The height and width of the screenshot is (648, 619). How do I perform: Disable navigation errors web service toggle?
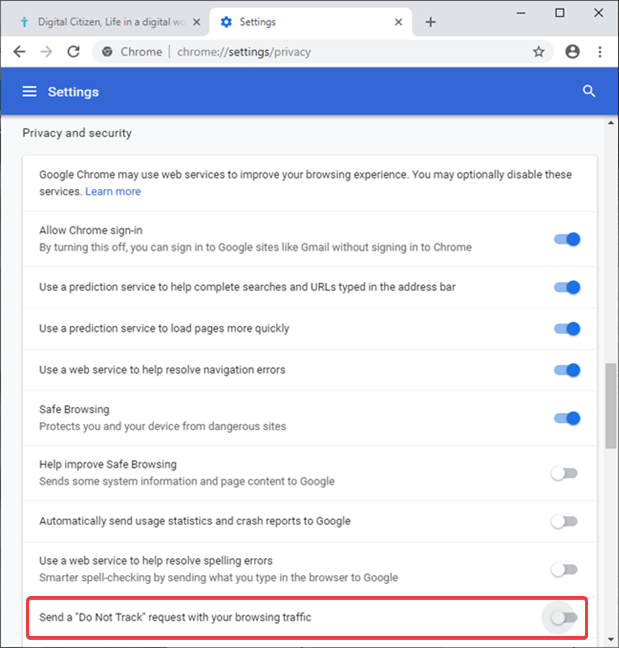point(567,370)
